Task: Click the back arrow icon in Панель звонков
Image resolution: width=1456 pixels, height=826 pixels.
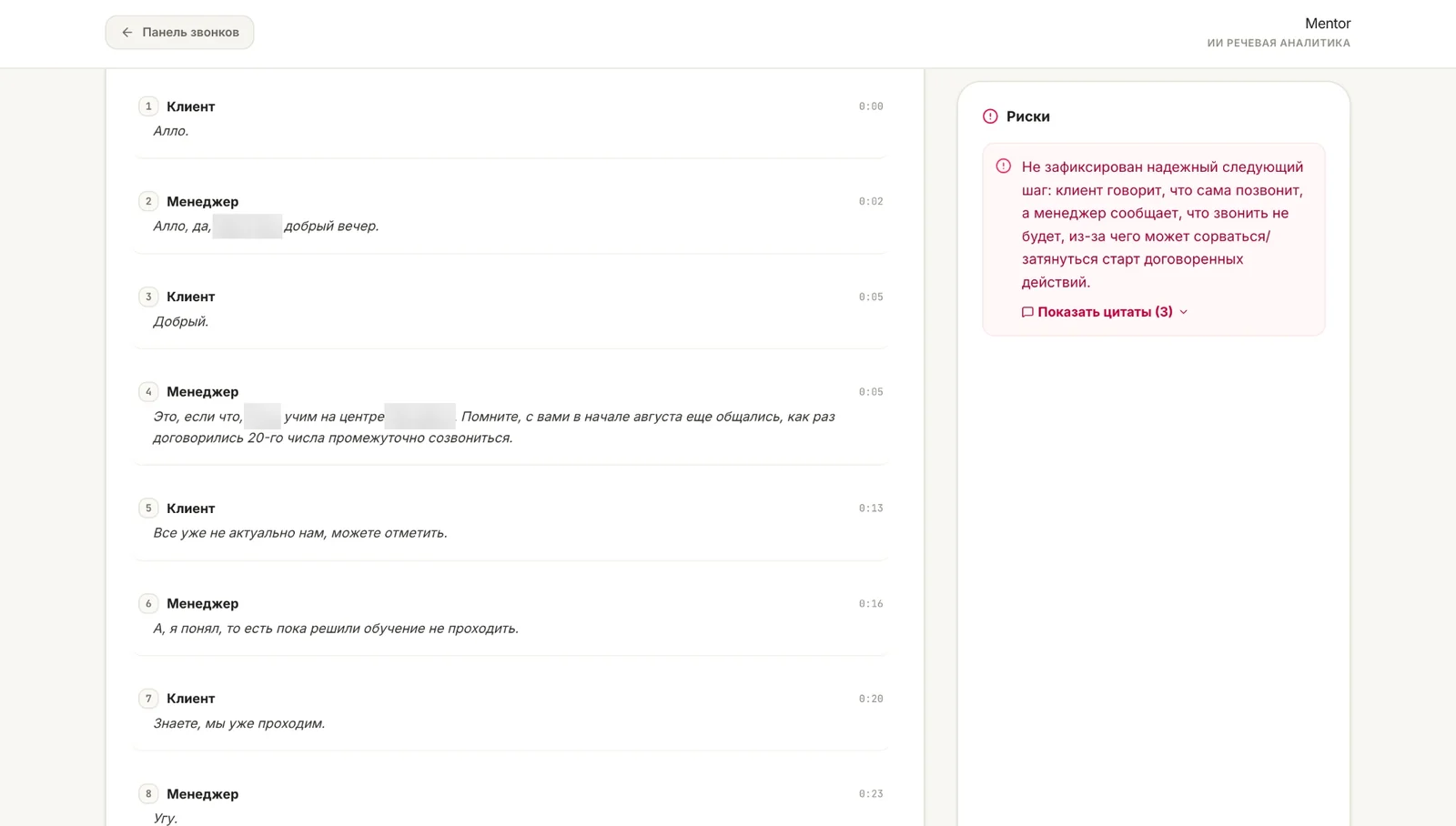Action: pyautogui.click(x=127, y=32)
